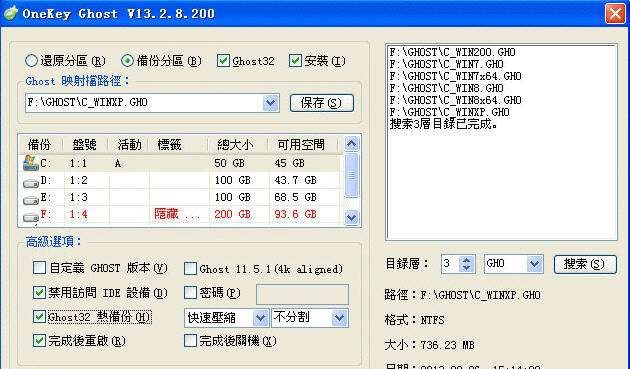
Task: Click the 標籤 column header
Action: point(178,144)
